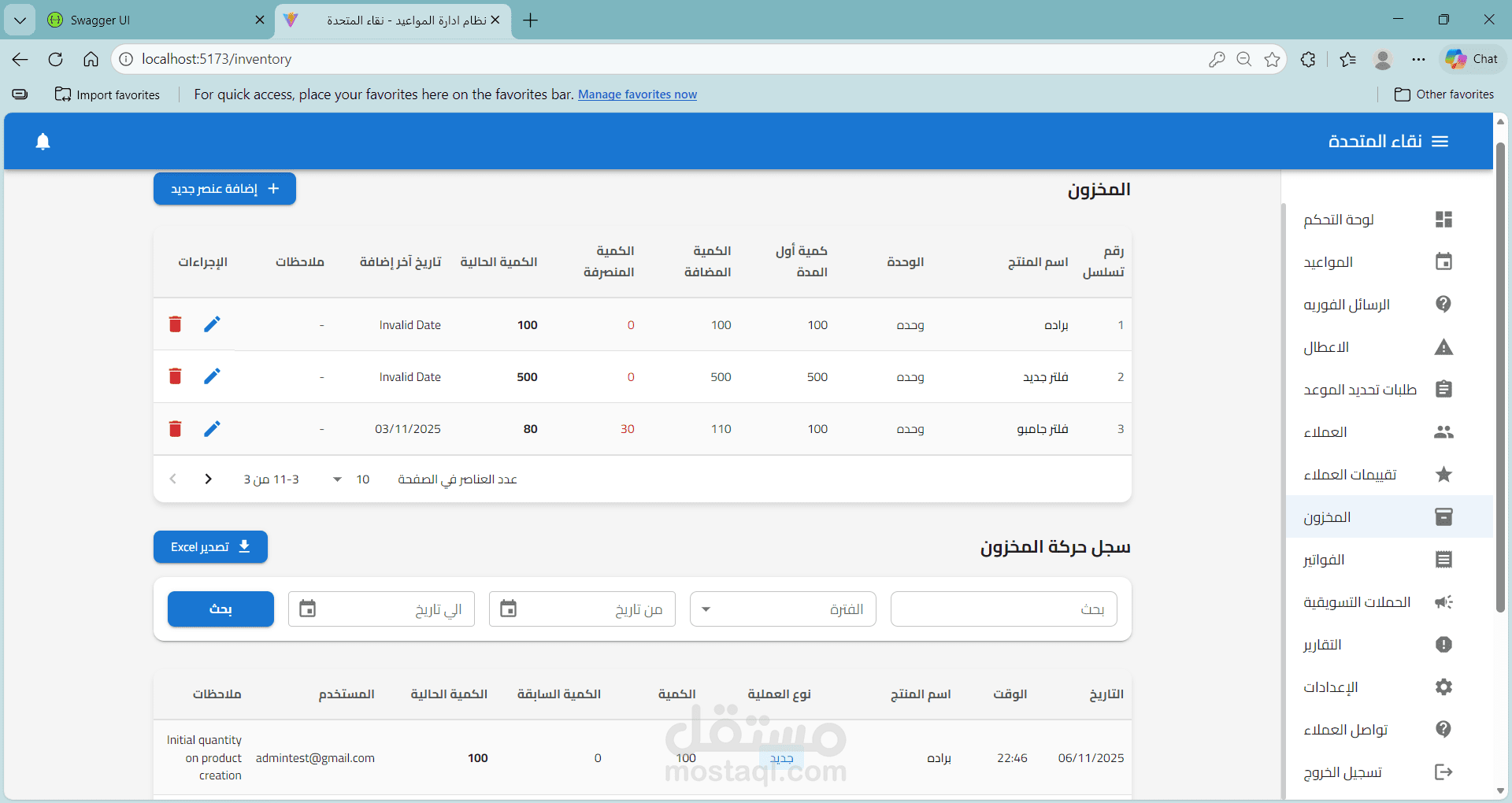Open التقارير in the sidebar
This screenshot has width=1512, height=803.
point(1389,645)
